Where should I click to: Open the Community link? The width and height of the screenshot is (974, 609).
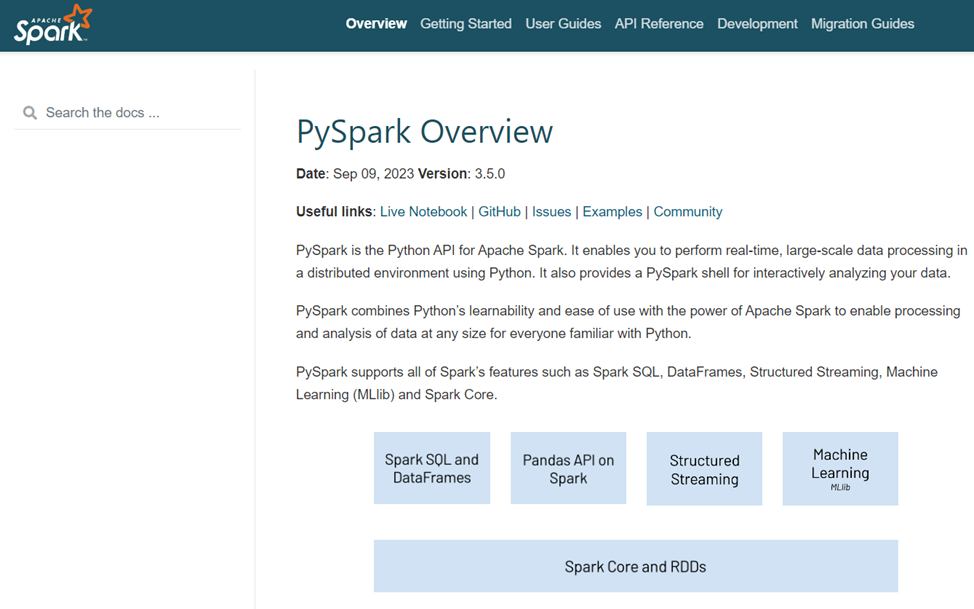688,212
